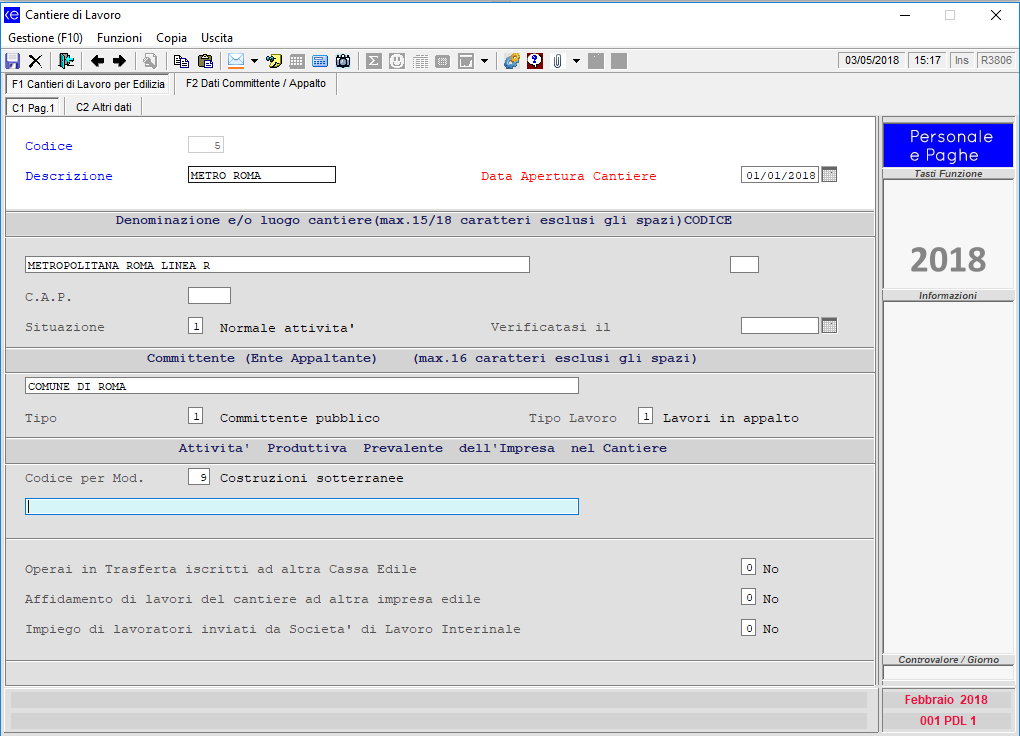Click the COMUNE DI ROMA committente field
1020x736 pixels.
point(302,386)
